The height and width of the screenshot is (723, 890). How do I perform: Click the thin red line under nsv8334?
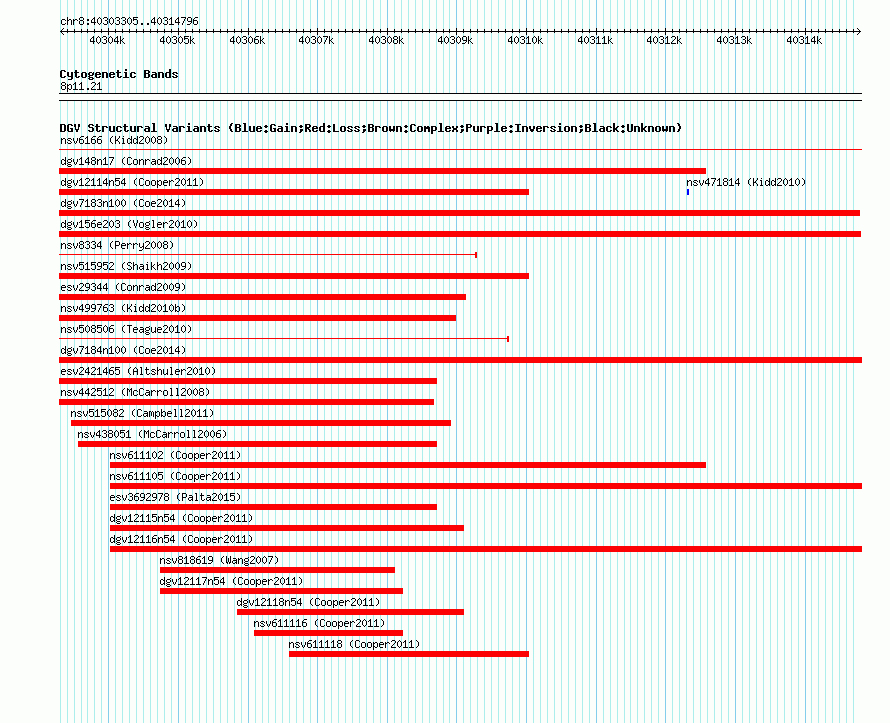(x=268, y=255)
